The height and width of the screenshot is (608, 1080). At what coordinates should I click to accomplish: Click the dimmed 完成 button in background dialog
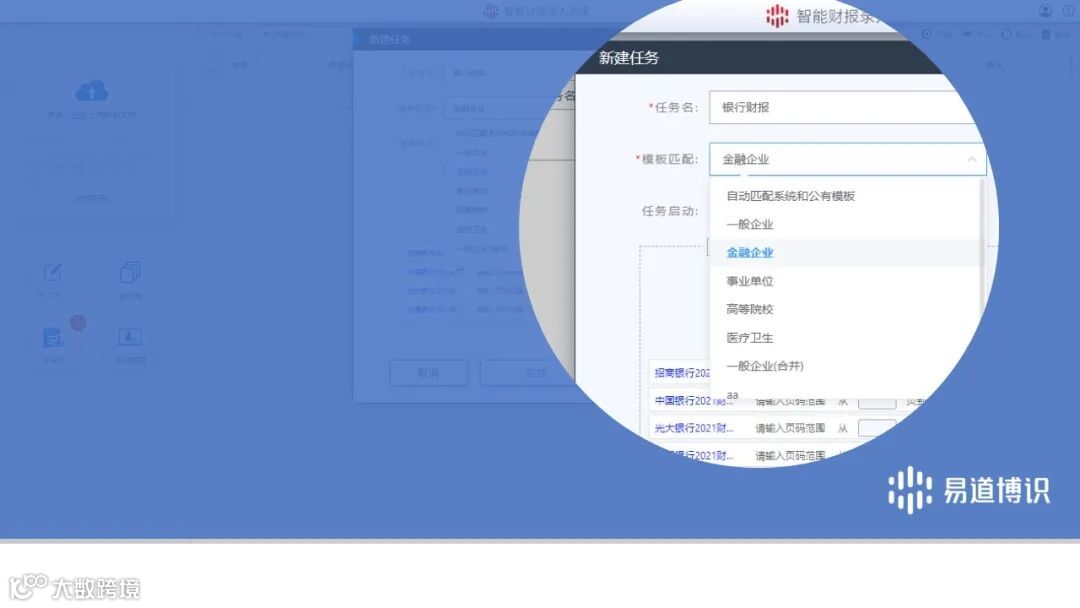coord(535,373)
